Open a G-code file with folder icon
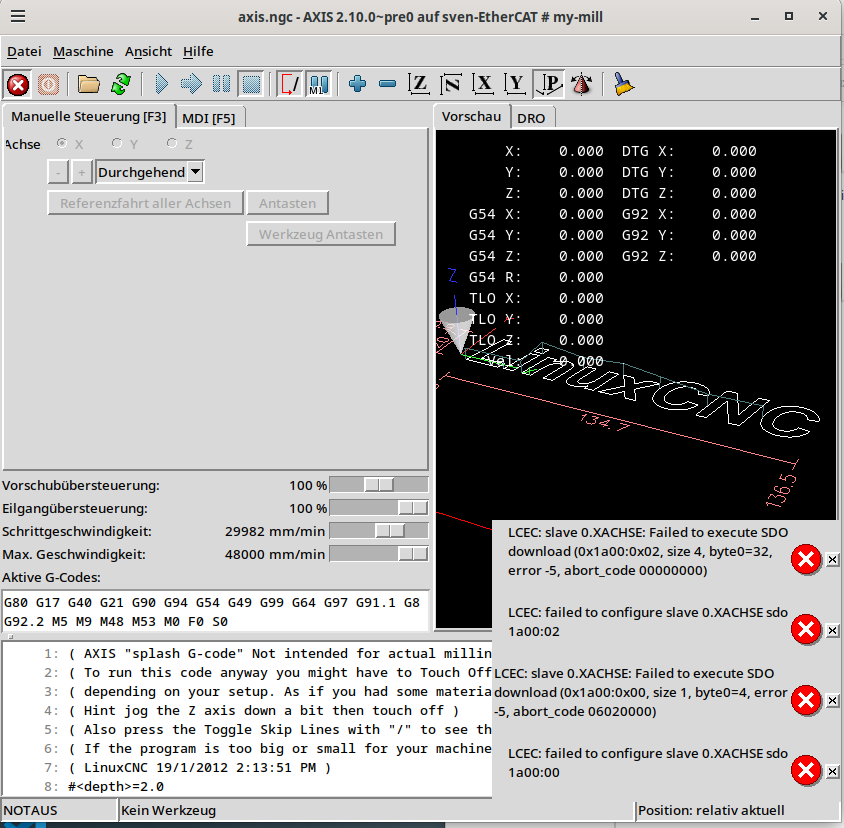The height and width of the screenshot is (828, 844). coord(88,85)
